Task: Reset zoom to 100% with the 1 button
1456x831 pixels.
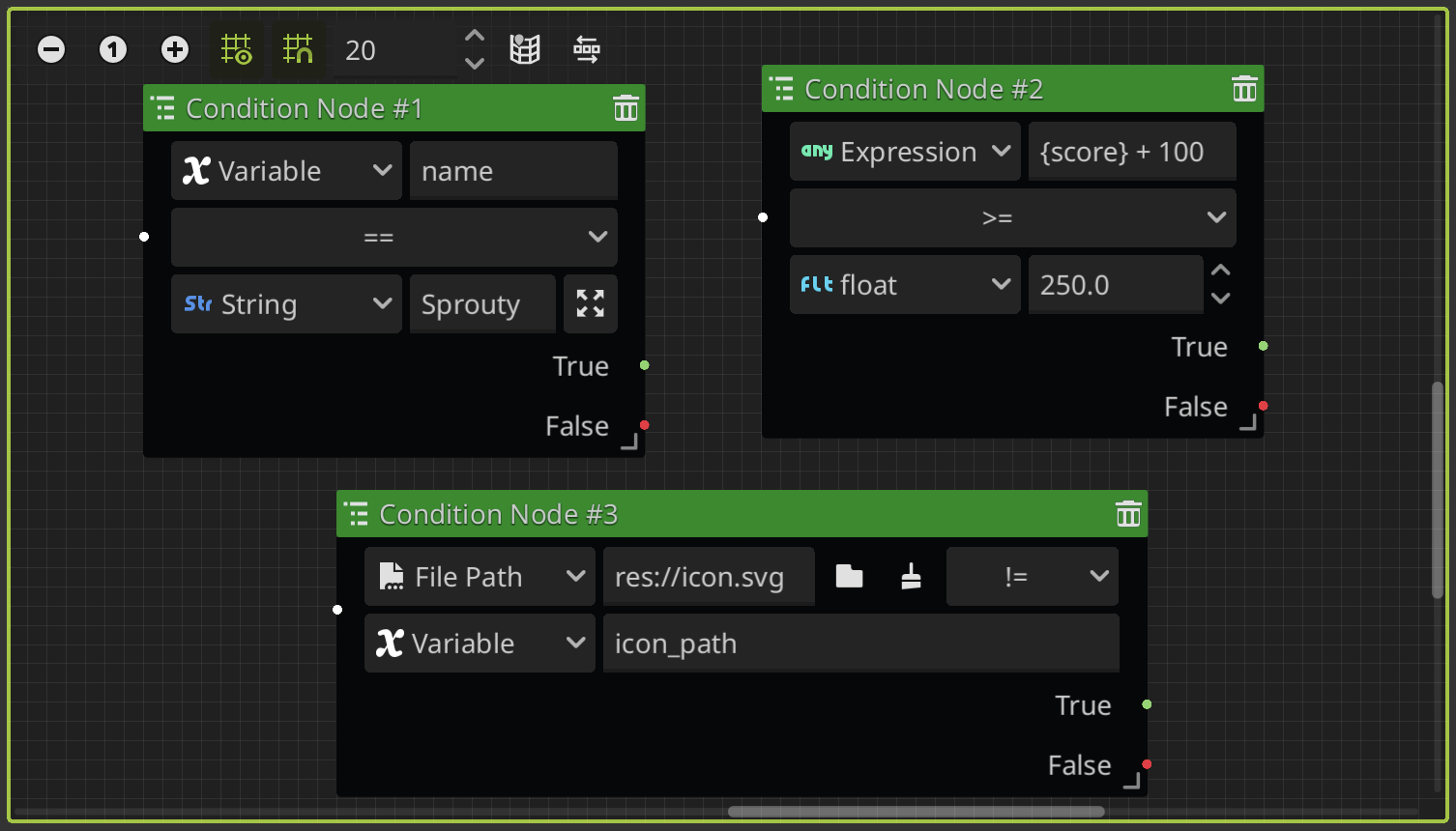Action: 113,48
